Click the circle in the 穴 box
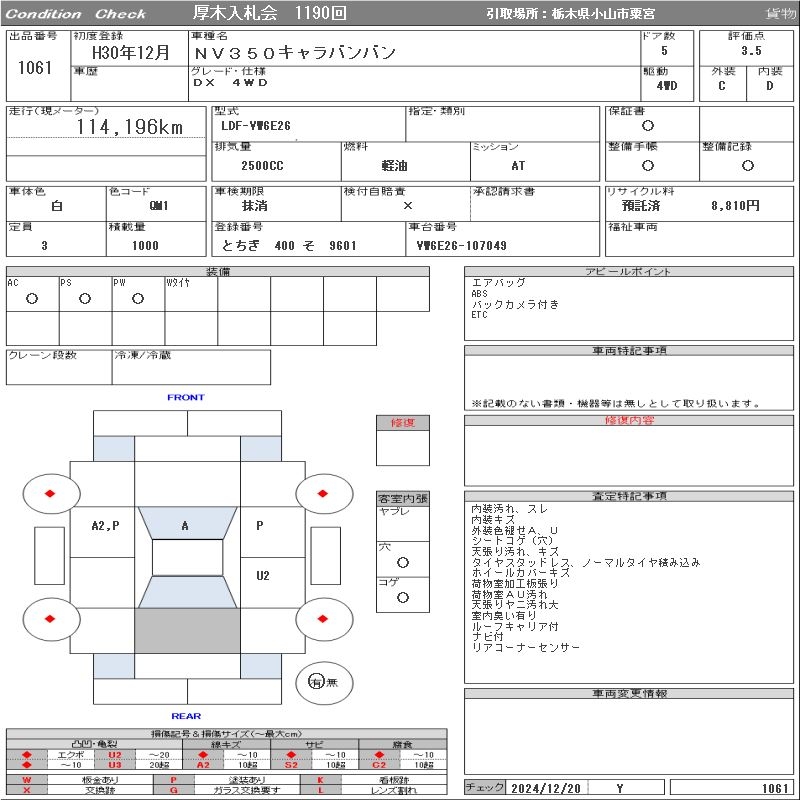800x800 pixels. tap(403, 562)
